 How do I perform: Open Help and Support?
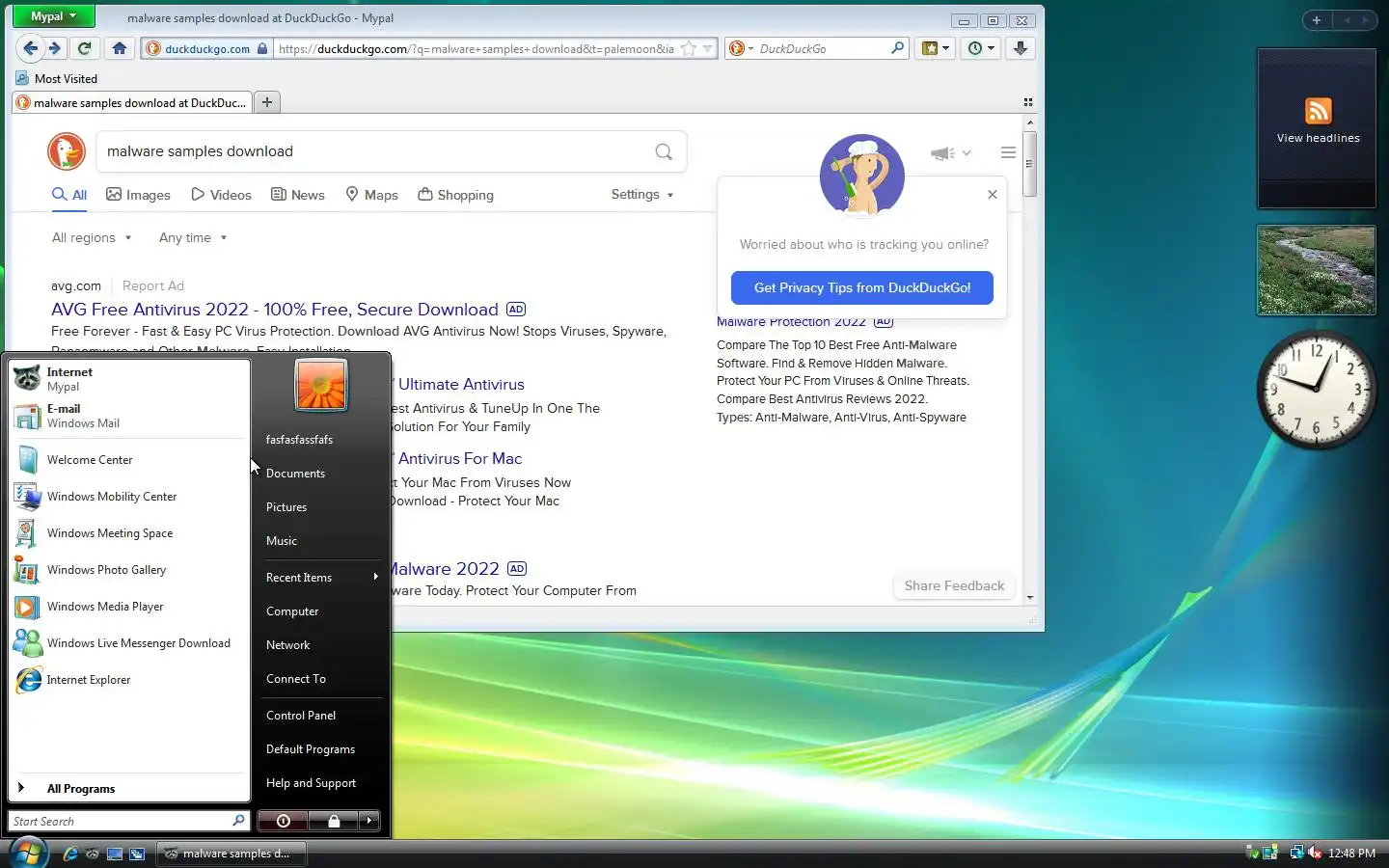311,782
